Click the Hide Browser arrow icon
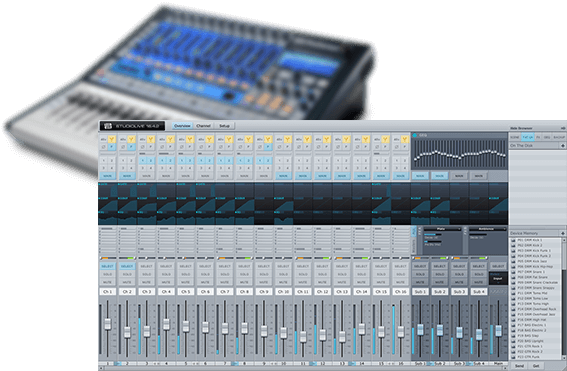 click(x=563, y=128)
